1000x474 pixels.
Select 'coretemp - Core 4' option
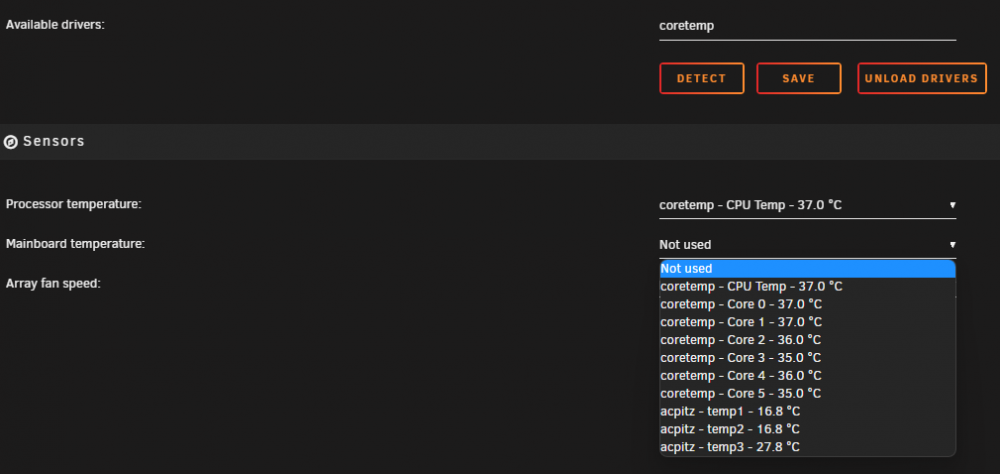pyautogui.click(x=807, y=376)
